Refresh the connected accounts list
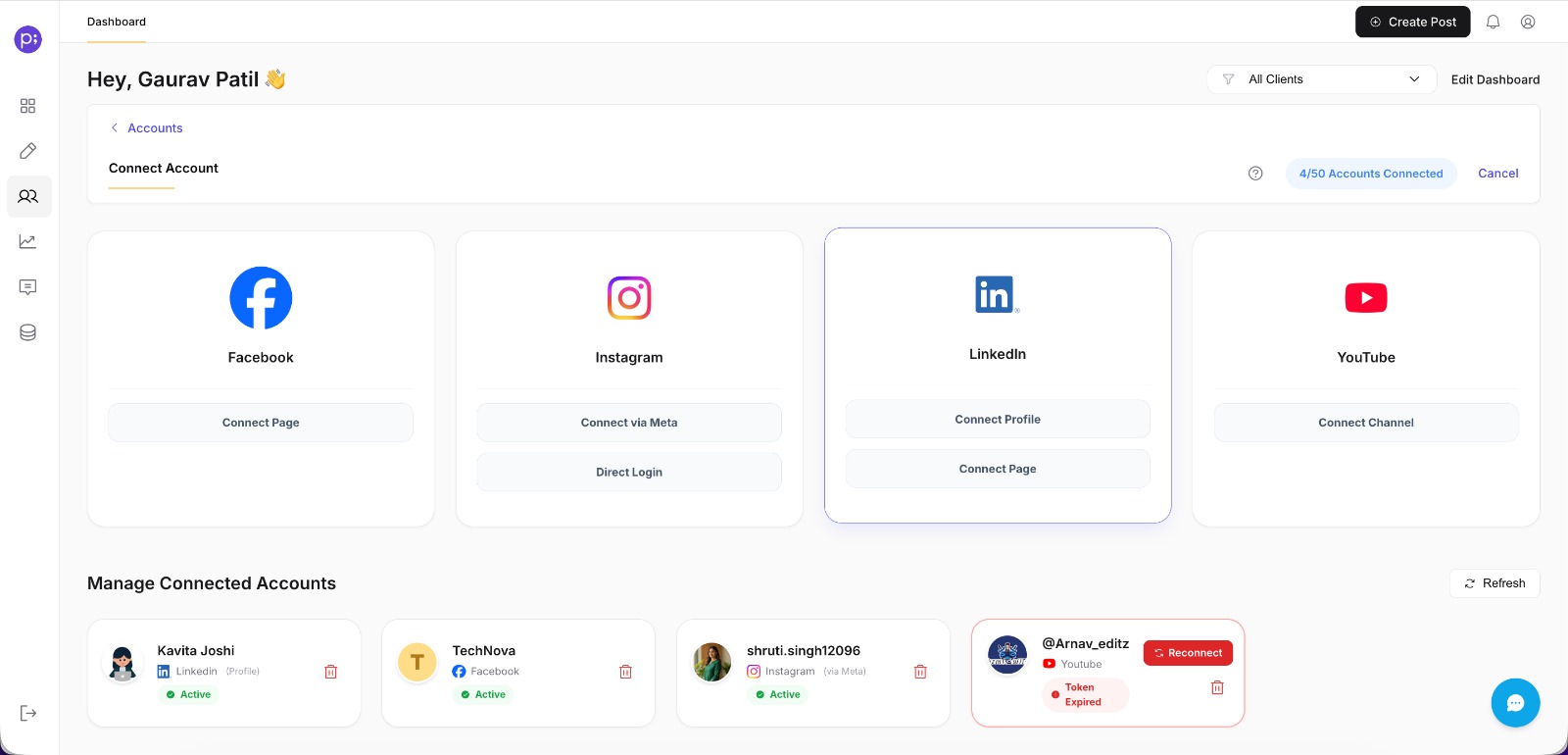 pyautogui.click(x=1494, y=583)
